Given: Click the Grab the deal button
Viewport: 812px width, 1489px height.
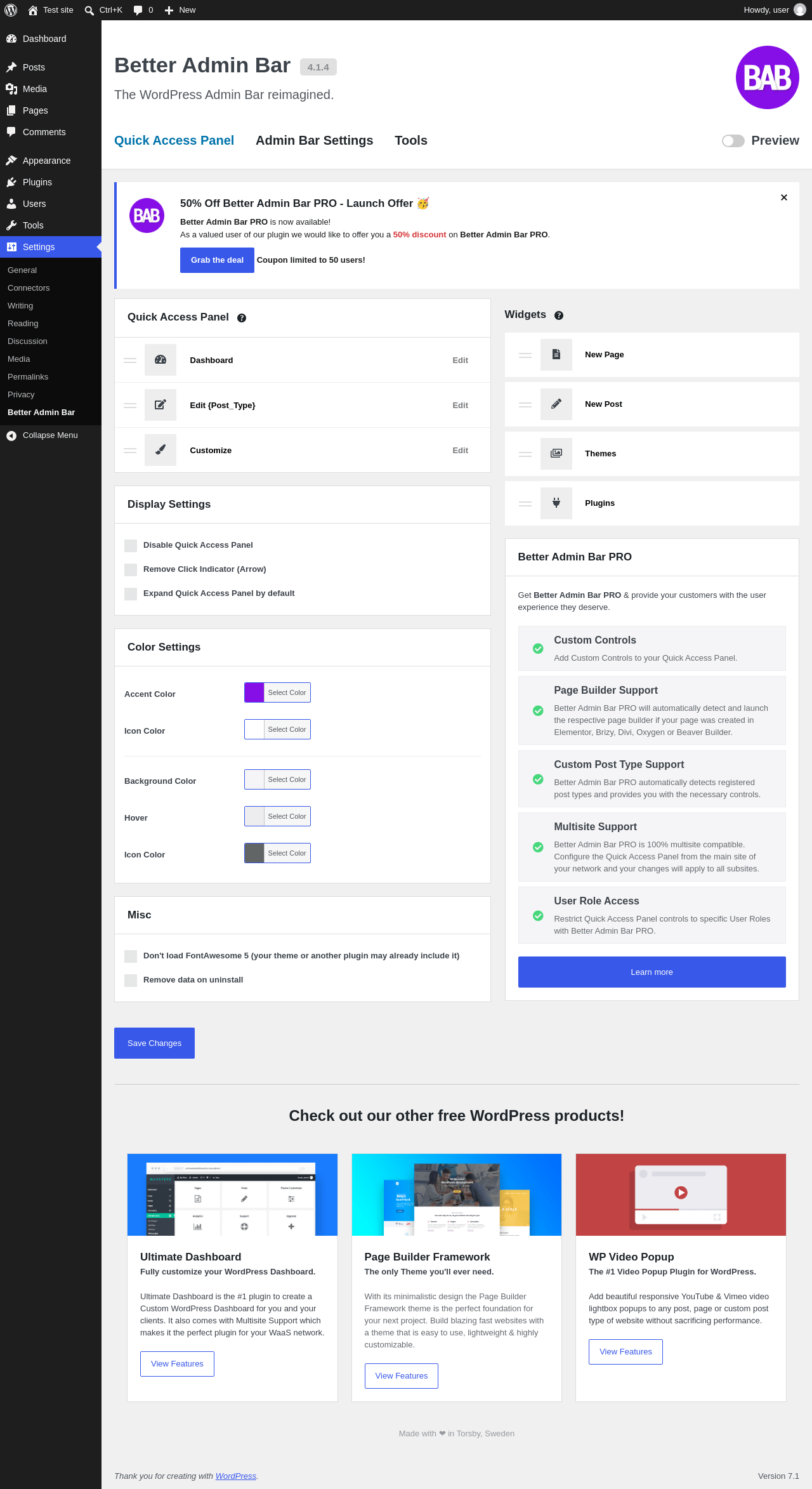Looking at the screenshot, I should click(217, 260).
